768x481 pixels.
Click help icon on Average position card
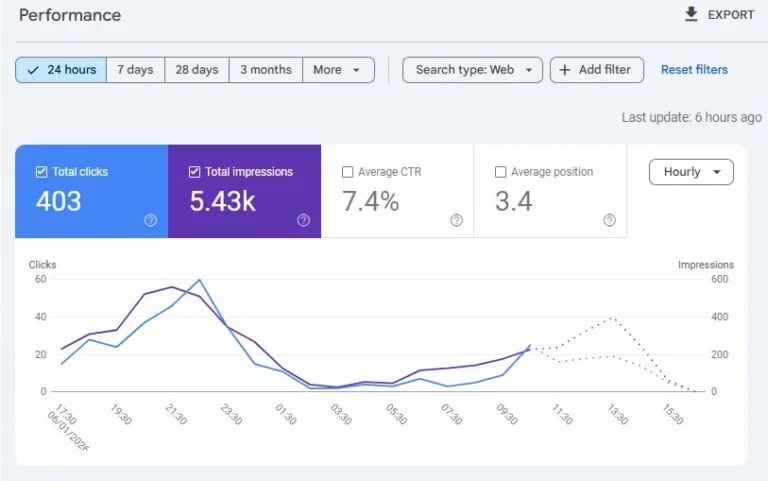(x=609, y=220)
